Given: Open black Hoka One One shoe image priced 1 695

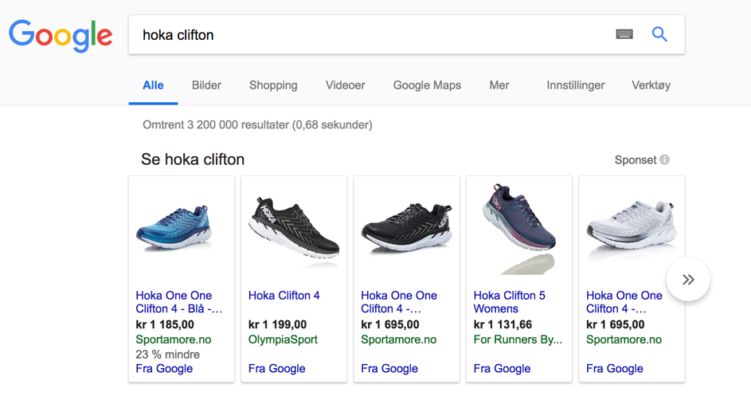Looking at the screenshot, I should (x=407, y=228).
